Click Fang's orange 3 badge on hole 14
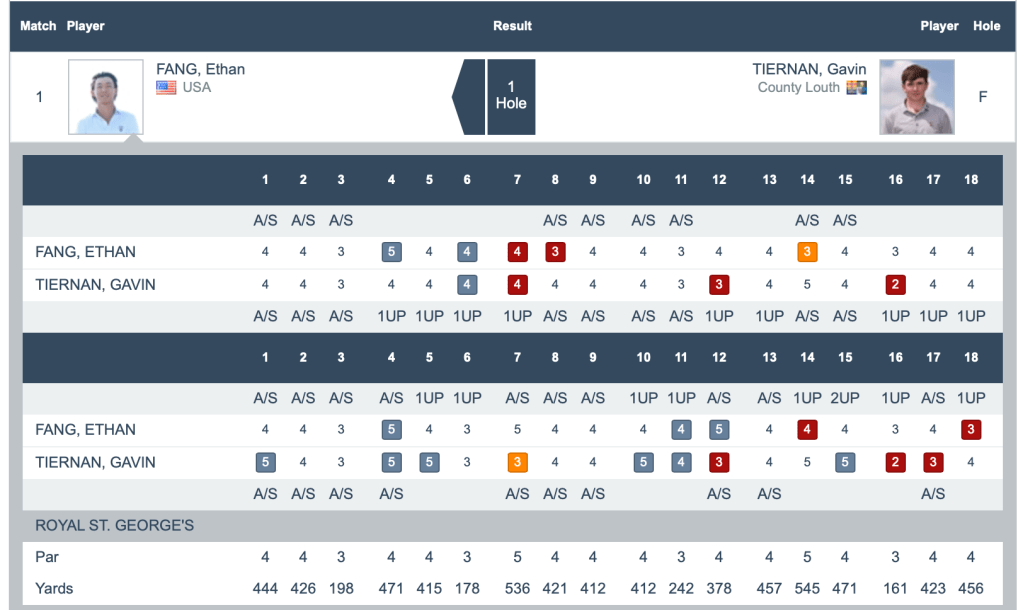 (x=807, y=252)
